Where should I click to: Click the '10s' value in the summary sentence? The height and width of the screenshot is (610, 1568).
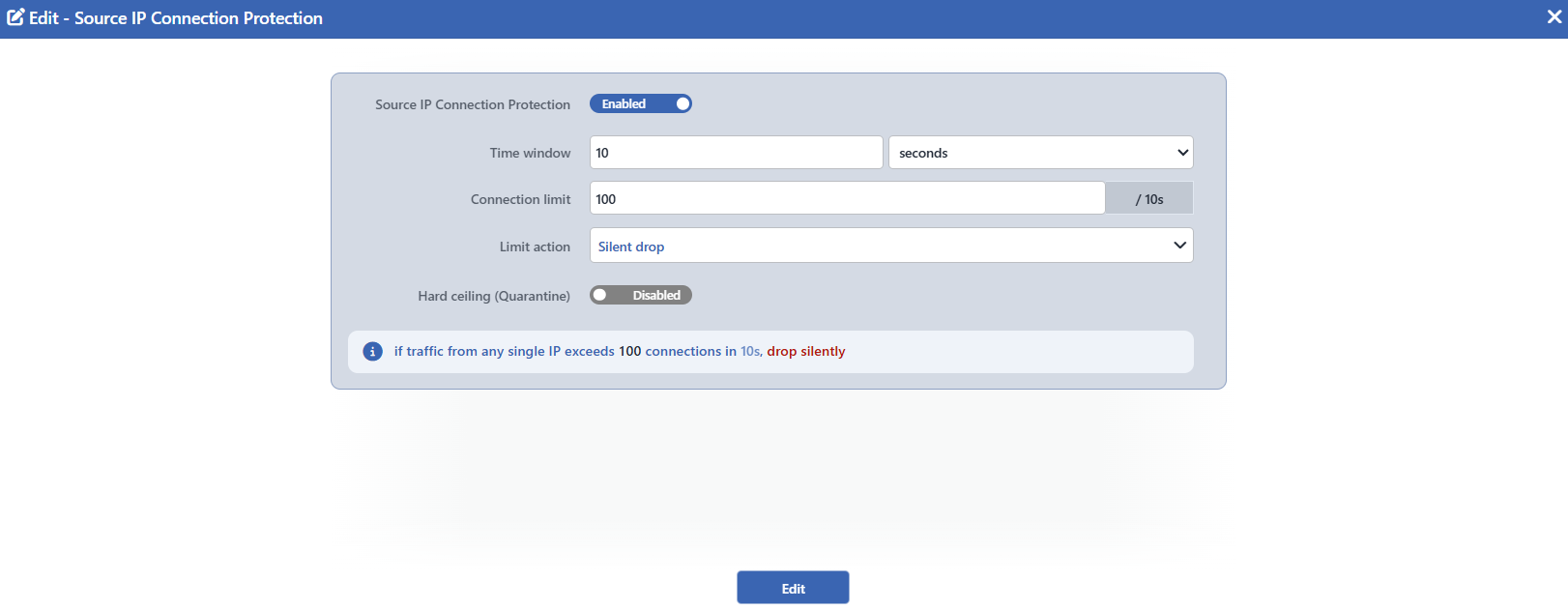pyautogui.click(x=750, y=351)
